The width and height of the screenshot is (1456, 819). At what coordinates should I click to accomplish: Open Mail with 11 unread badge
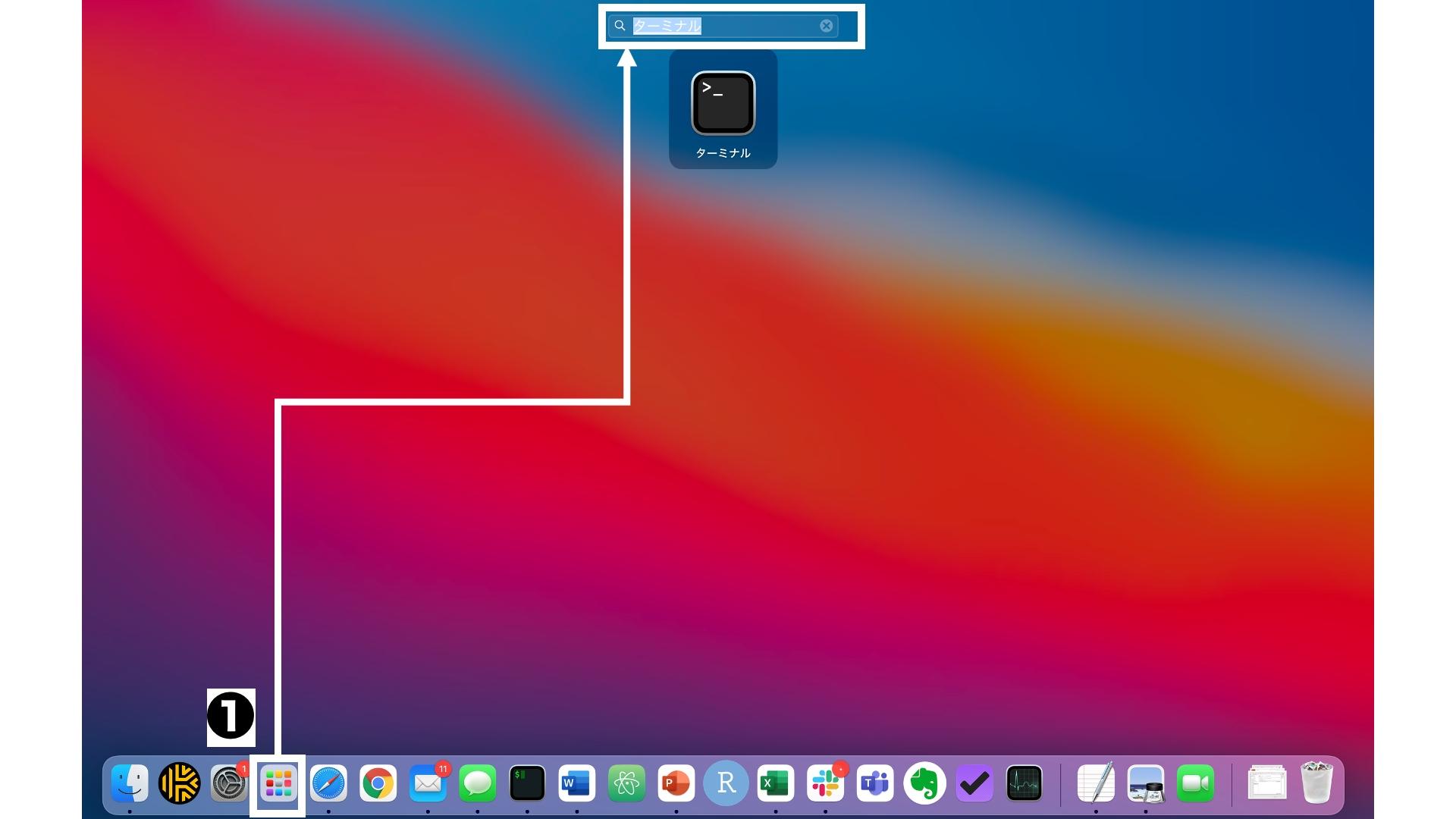coord(428,783)
